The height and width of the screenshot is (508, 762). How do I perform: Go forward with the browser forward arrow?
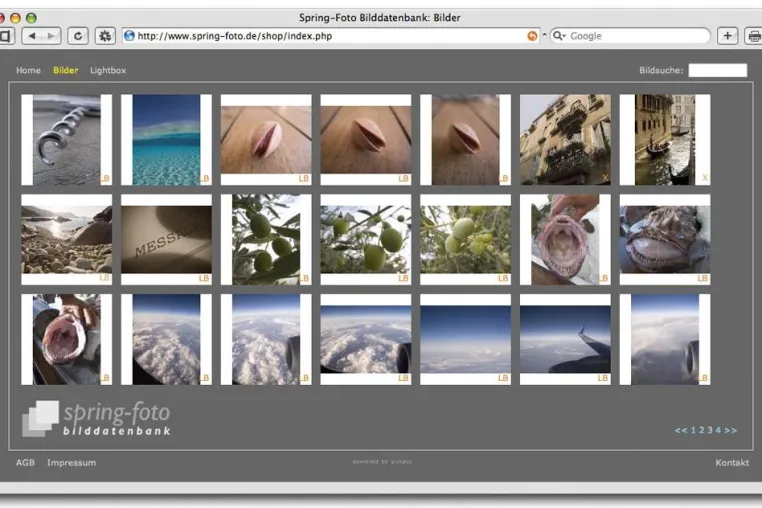[x=52, y=35]
